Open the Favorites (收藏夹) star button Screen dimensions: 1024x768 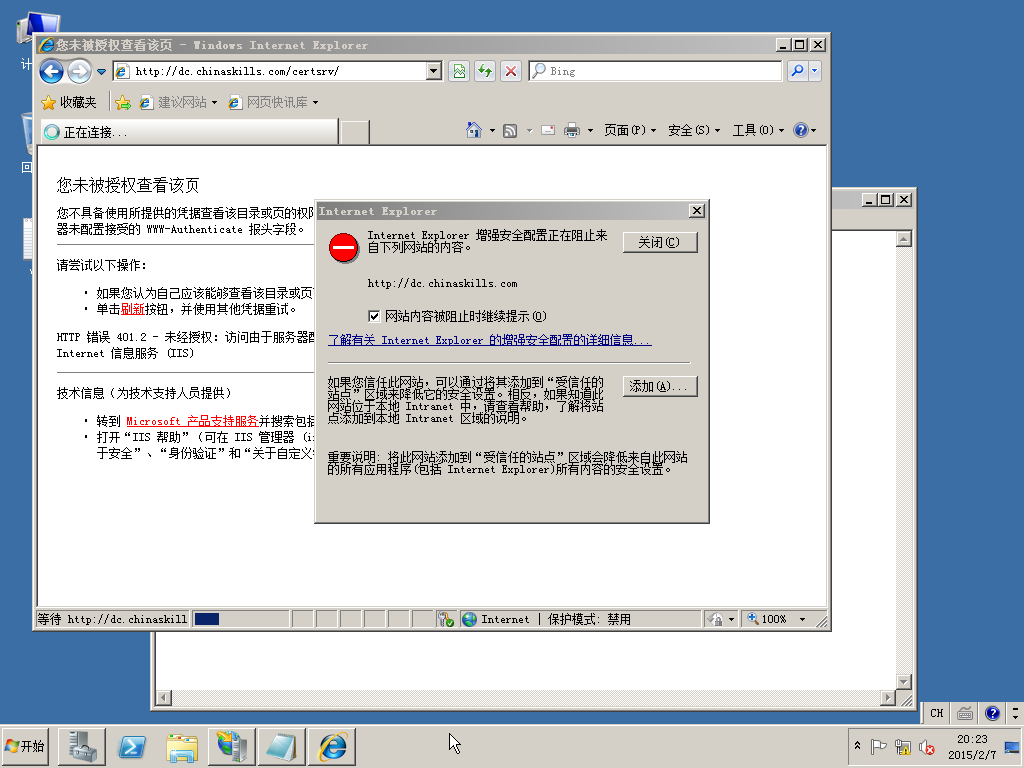pos(69,103)
